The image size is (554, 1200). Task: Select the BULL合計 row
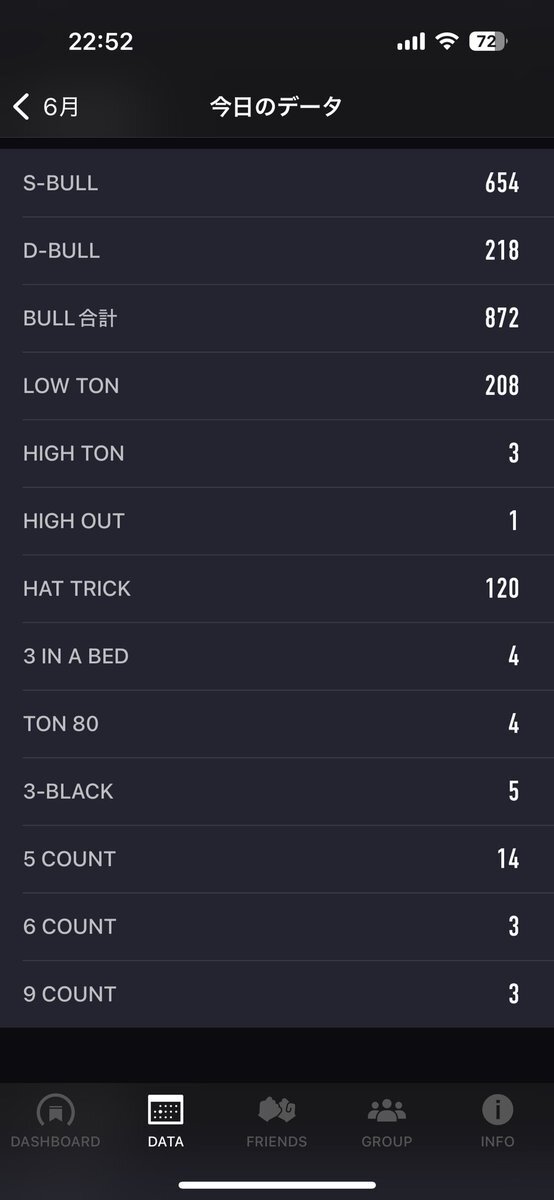(x=277, y=318)
